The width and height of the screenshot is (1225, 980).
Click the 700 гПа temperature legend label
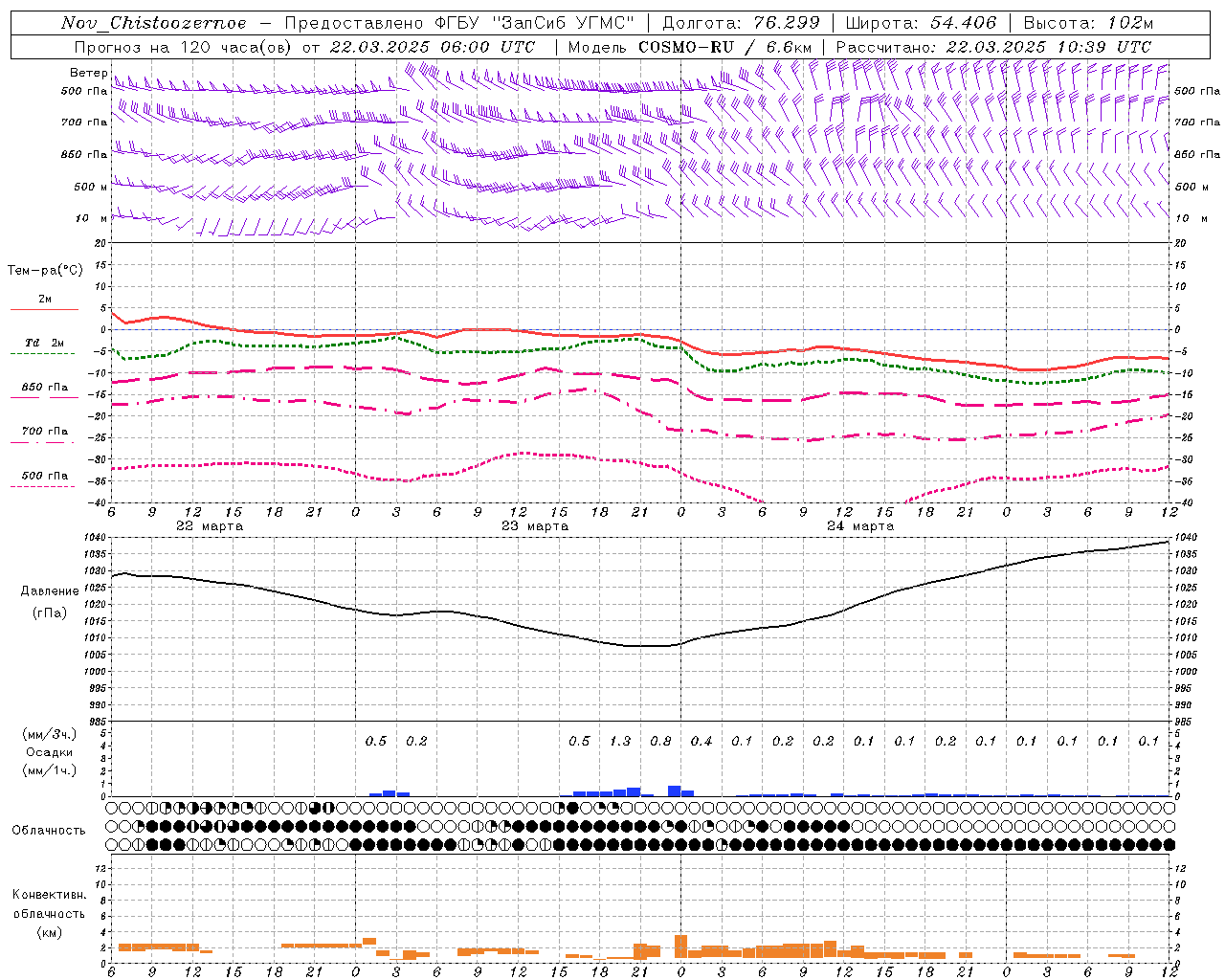[45, 432]
